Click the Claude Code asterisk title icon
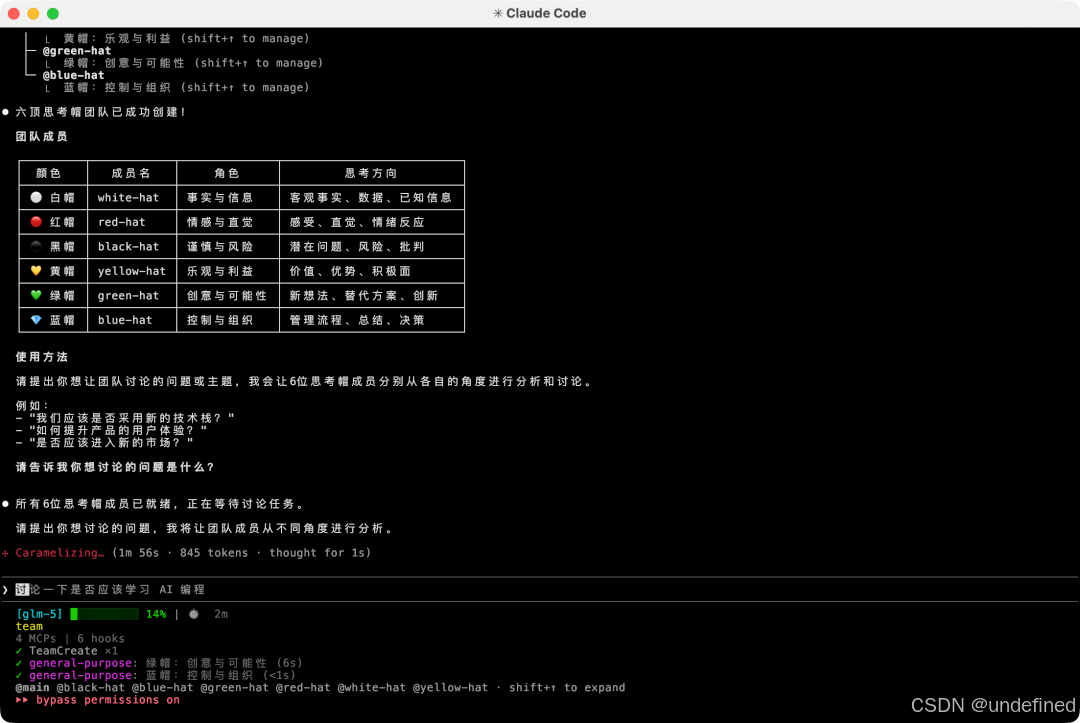 498,13
